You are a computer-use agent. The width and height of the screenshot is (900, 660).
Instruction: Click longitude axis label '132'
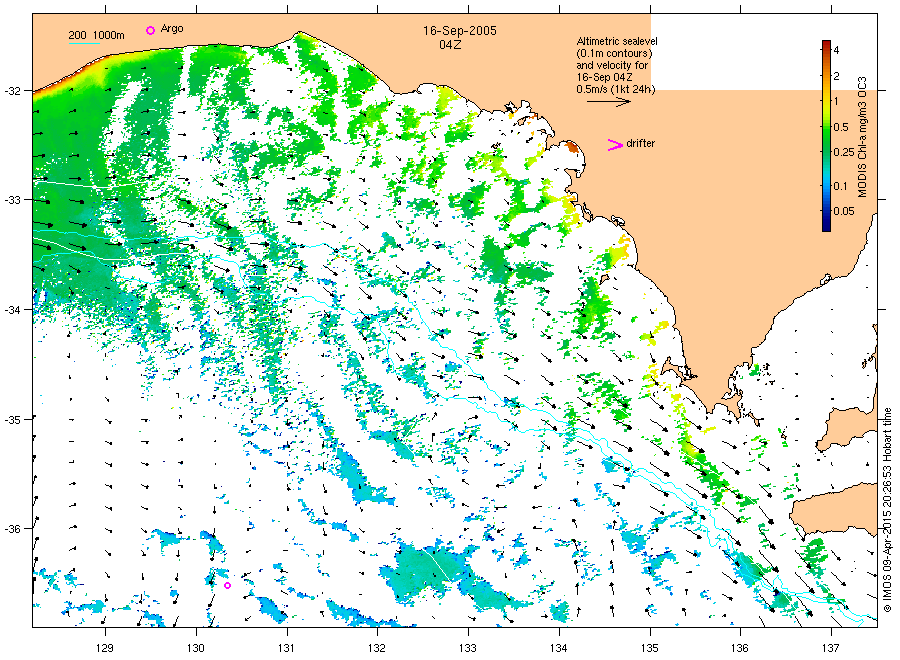click(x=377, y=649)
